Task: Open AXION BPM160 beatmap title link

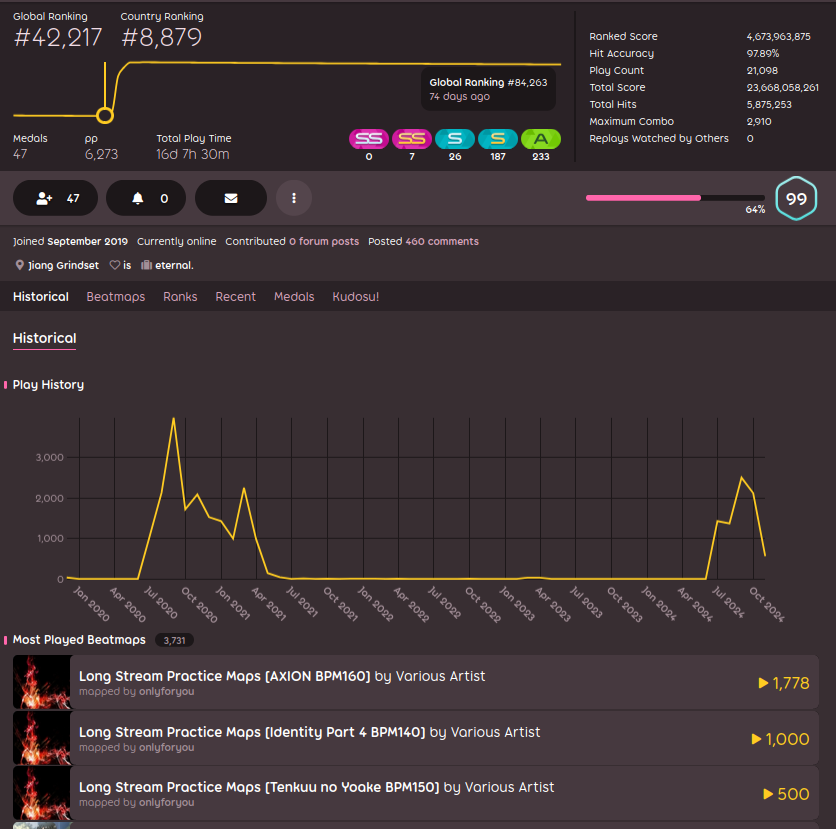Action: (225, 676)
